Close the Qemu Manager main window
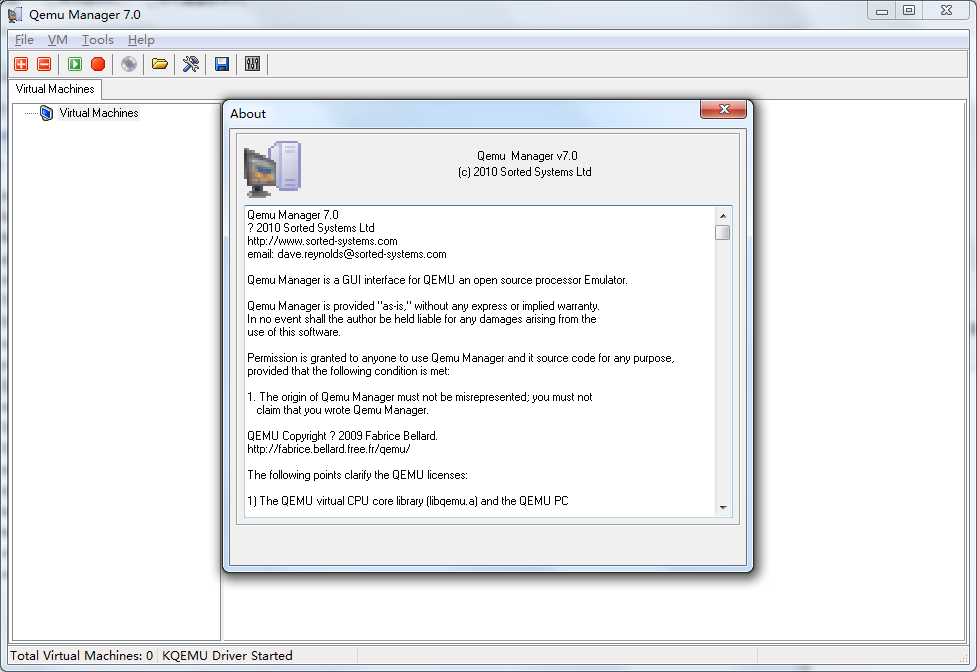Viewport: 977px width, 672px height. pyautogui.click(x=946, y=11)
